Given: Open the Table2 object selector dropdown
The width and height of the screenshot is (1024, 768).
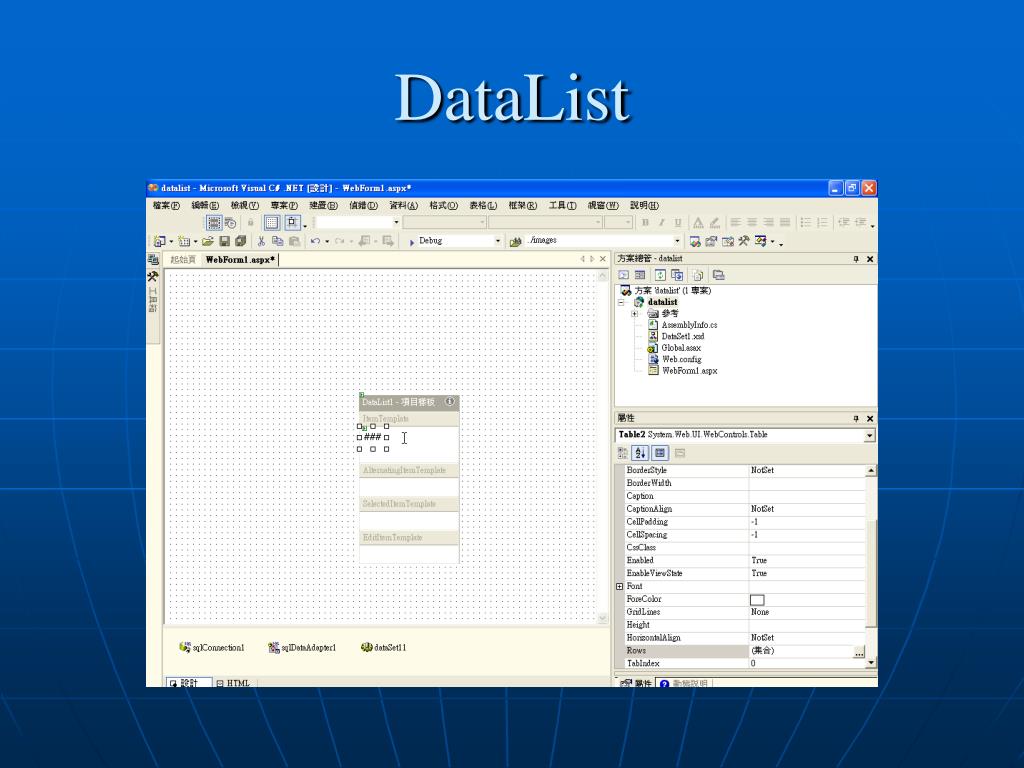Looking at the screenshot, I should pyautogui.click(x=869, y=436).
